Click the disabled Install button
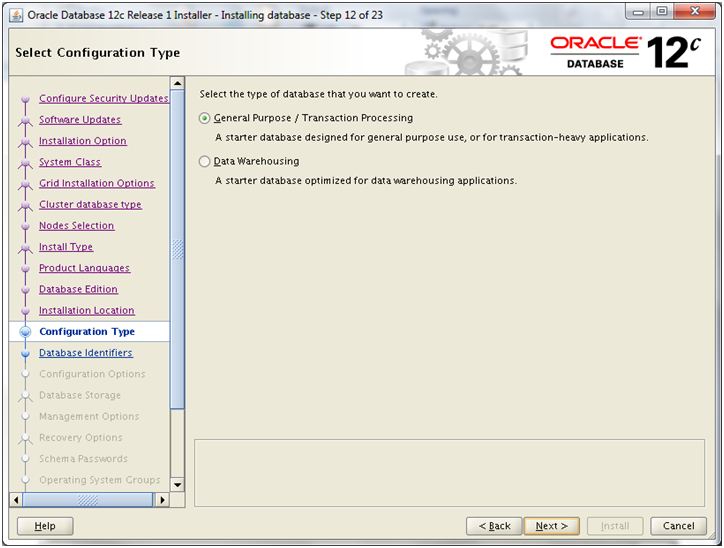This screenshot has height=548, width=724. (615, 526)
